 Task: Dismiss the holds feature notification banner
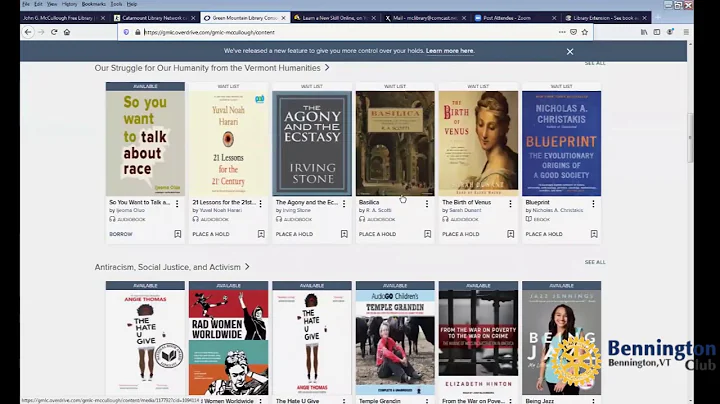coord(570,51)
